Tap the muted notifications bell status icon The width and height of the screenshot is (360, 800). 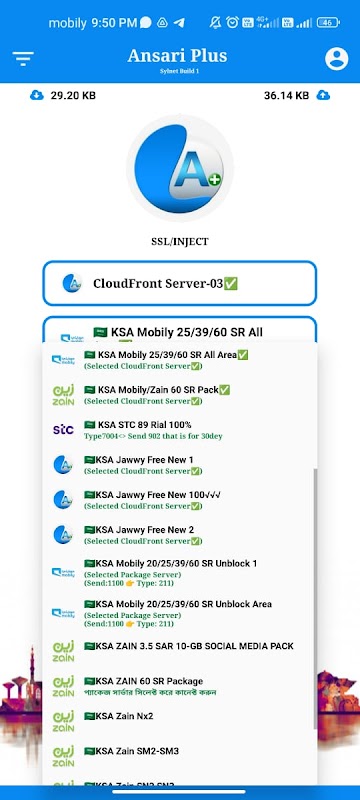[215, 22]
